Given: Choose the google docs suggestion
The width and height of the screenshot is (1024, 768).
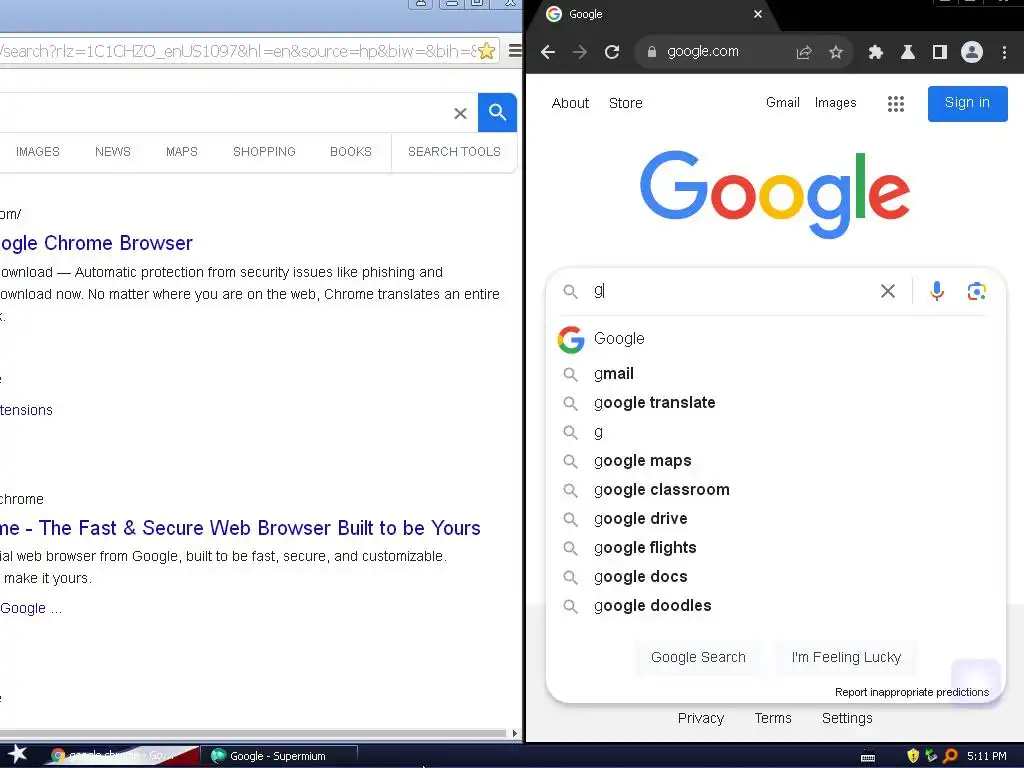Looking at the screenshot, I should pos(775,577).
